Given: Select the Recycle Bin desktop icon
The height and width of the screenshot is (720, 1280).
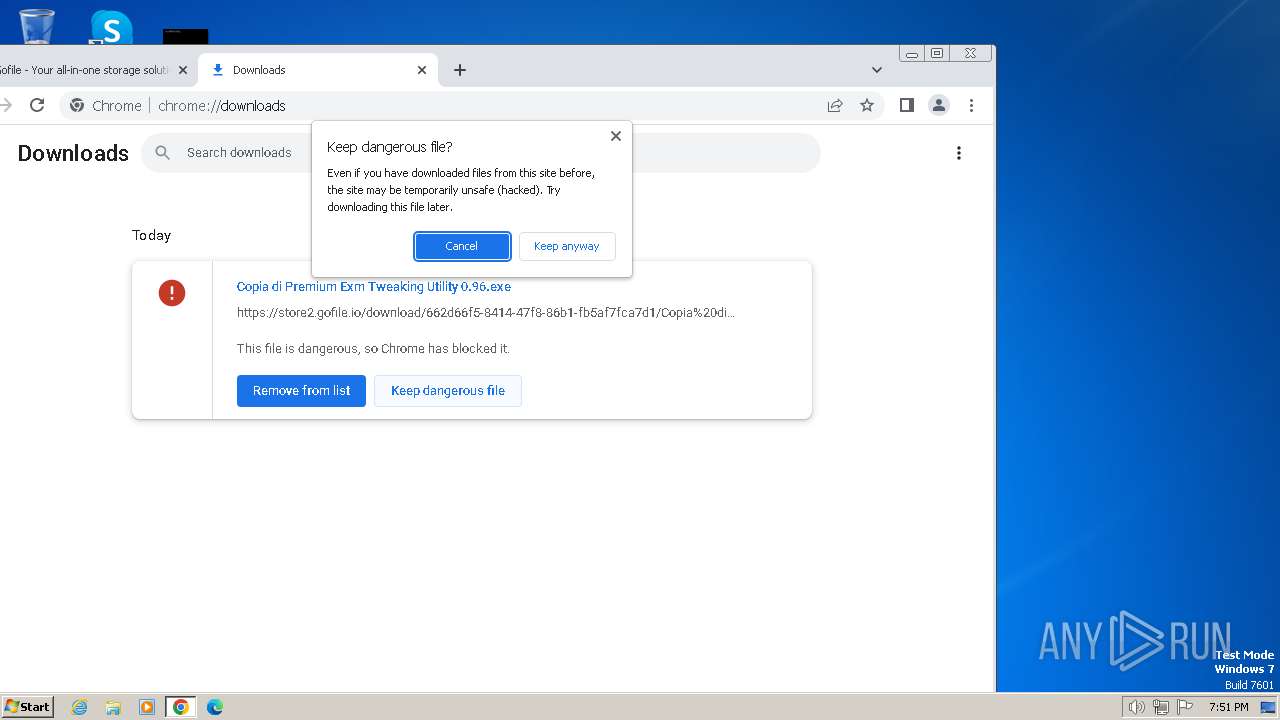Looking at the screenshot, I should [x=36, y=25].
